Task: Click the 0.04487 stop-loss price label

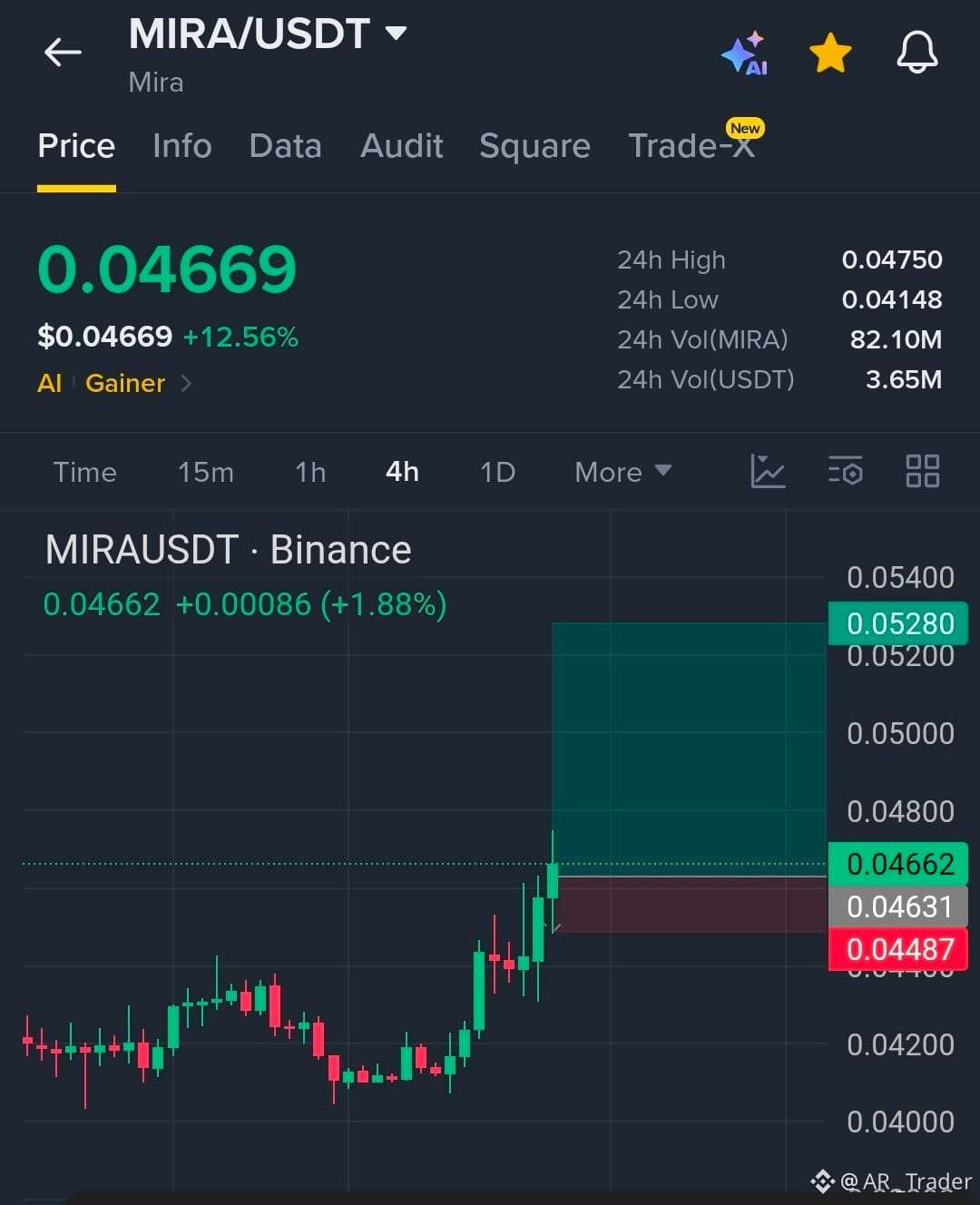Action: pyautogui.click(x=898, y=949)
